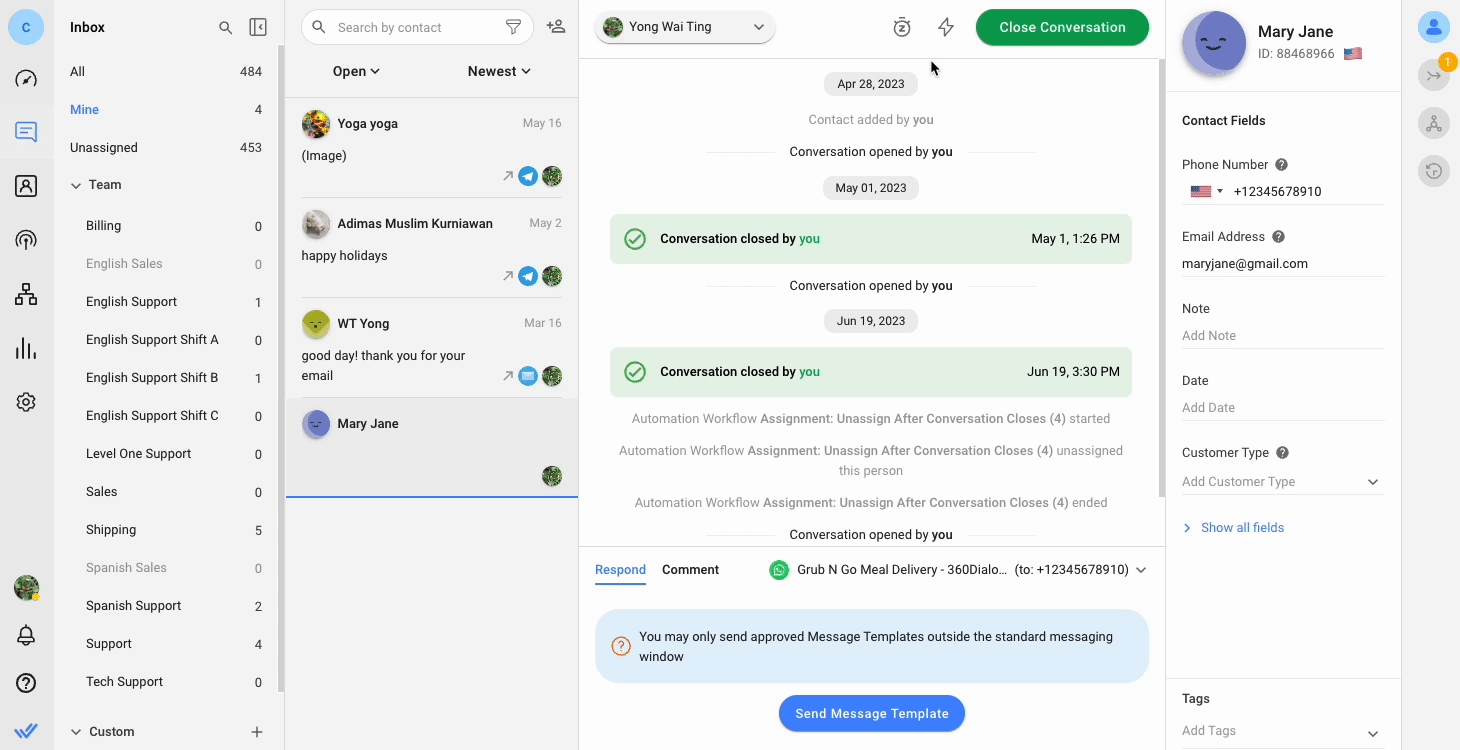This screenshot has width=1460, height=750.
Task: Click Customer Type help tooltip icon
Action: click(x=1282, y=453)
